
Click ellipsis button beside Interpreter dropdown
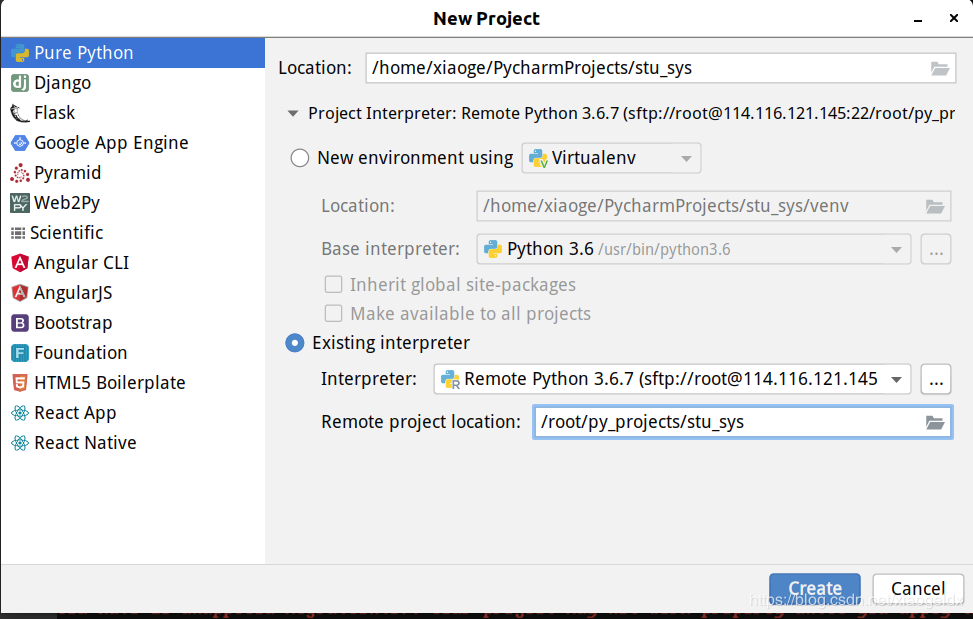936,379
